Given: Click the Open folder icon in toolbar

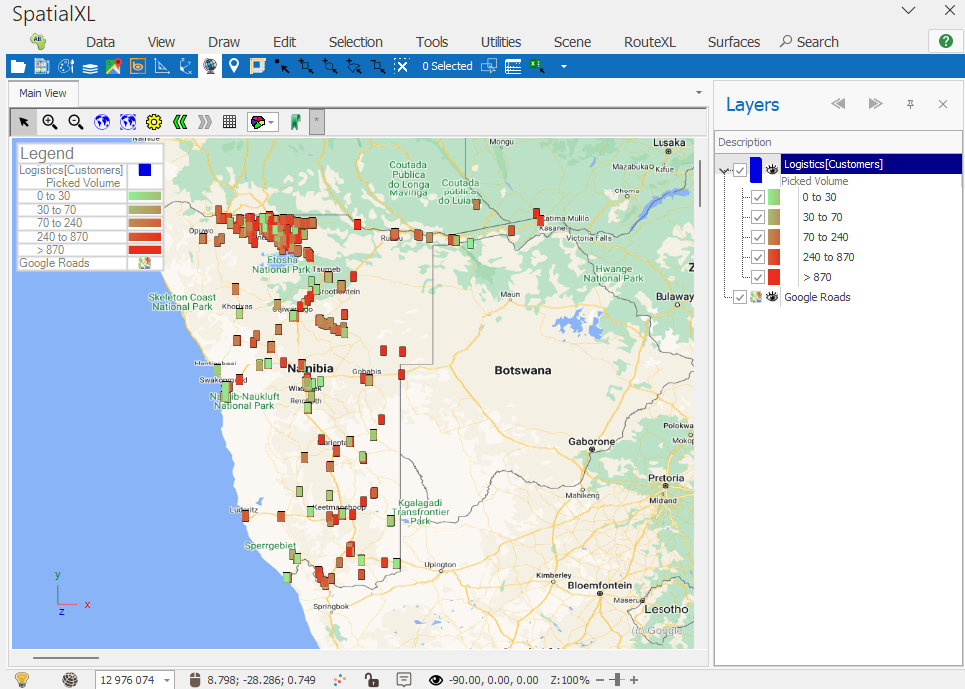Looking at the screenshot, I should pyautogui.click(x=17, y=67).
